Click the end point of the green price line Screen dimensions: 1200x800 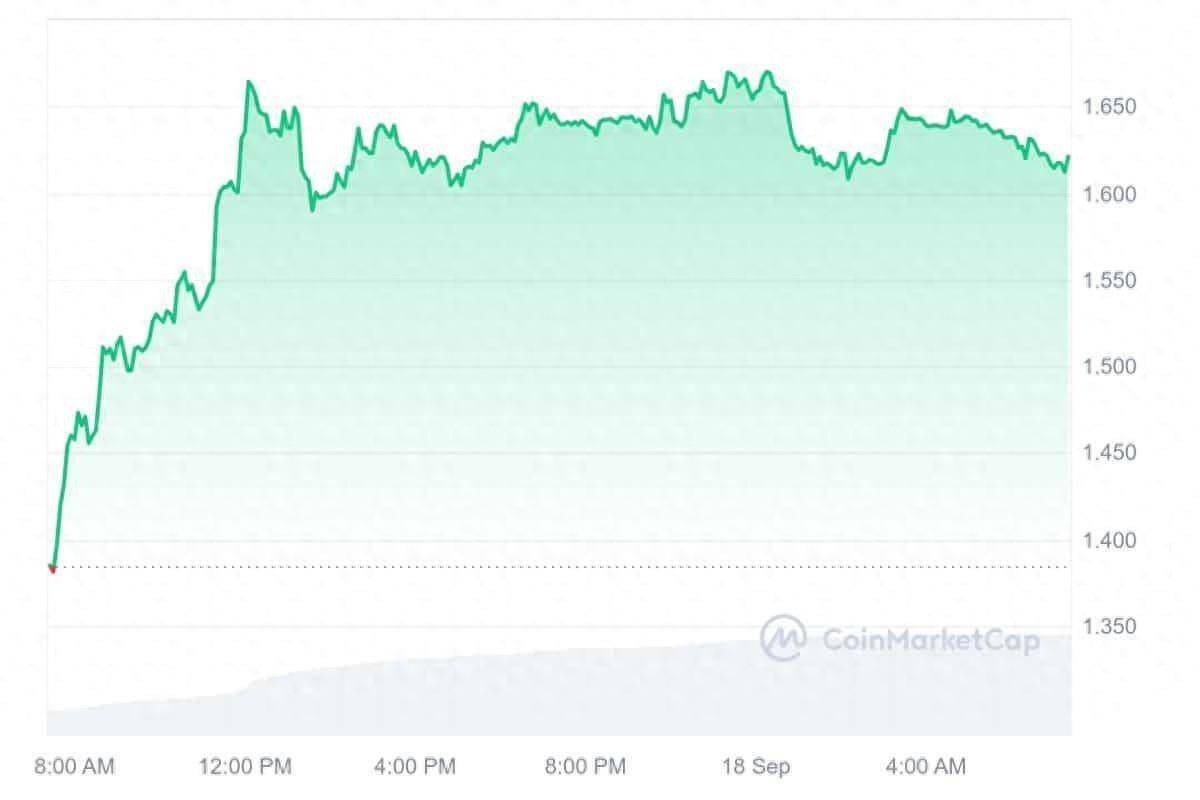1069,157
